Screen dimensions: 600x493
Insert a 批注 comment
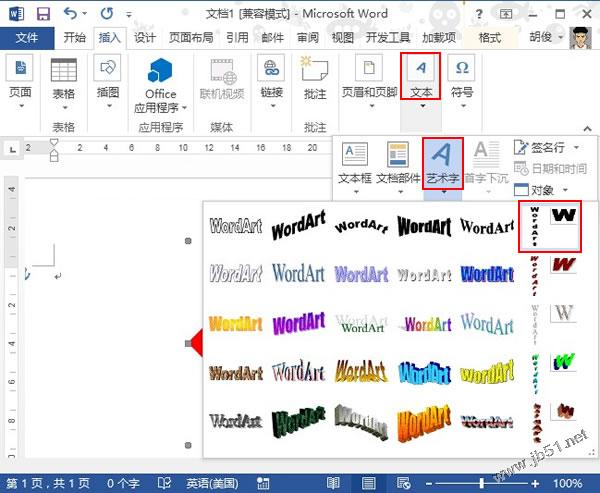tap(315, 78)
